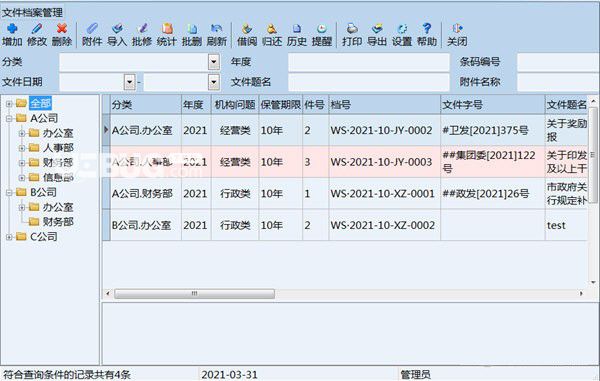The height and width of the screenshot is (381, 600).
Task: Click the test title cell
Action: (x=566, y=225)
